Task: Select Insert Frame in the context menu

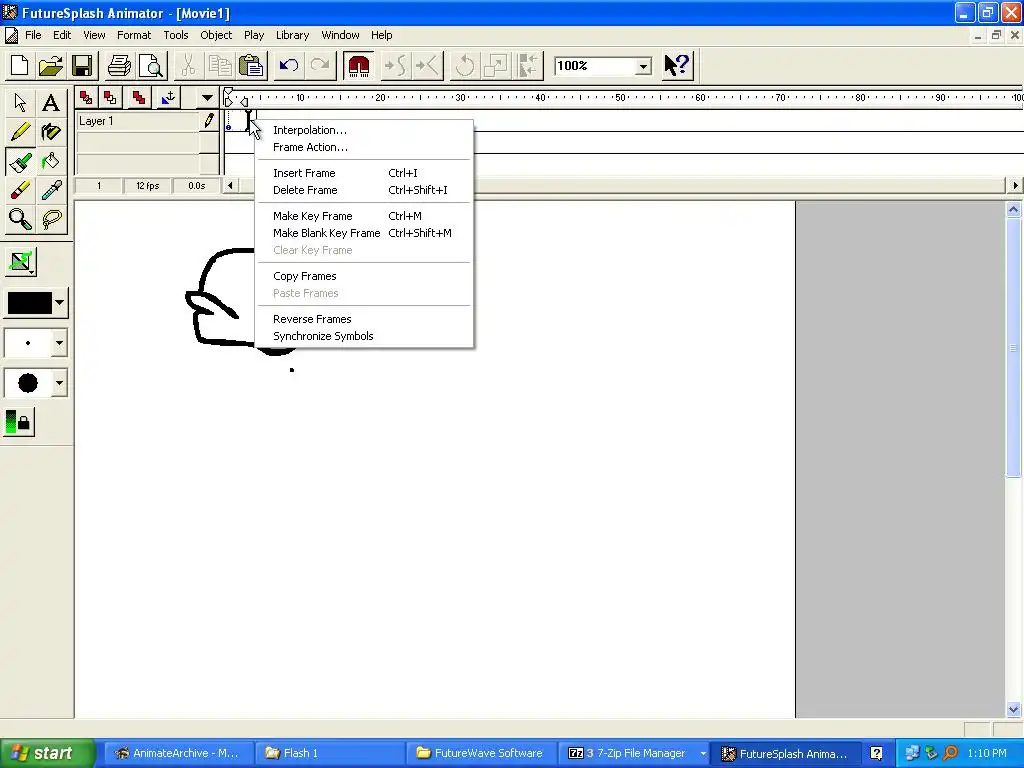Action: coord(363,173)
